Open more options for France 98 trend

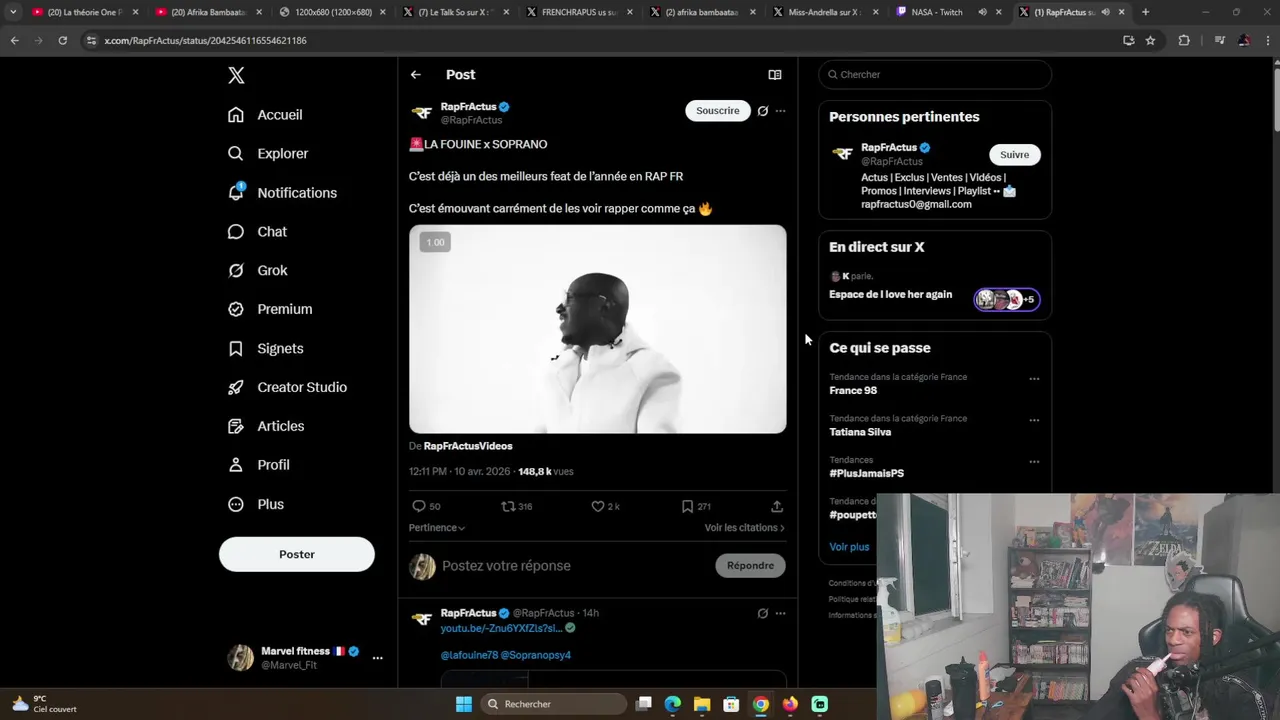(1034, 379)
